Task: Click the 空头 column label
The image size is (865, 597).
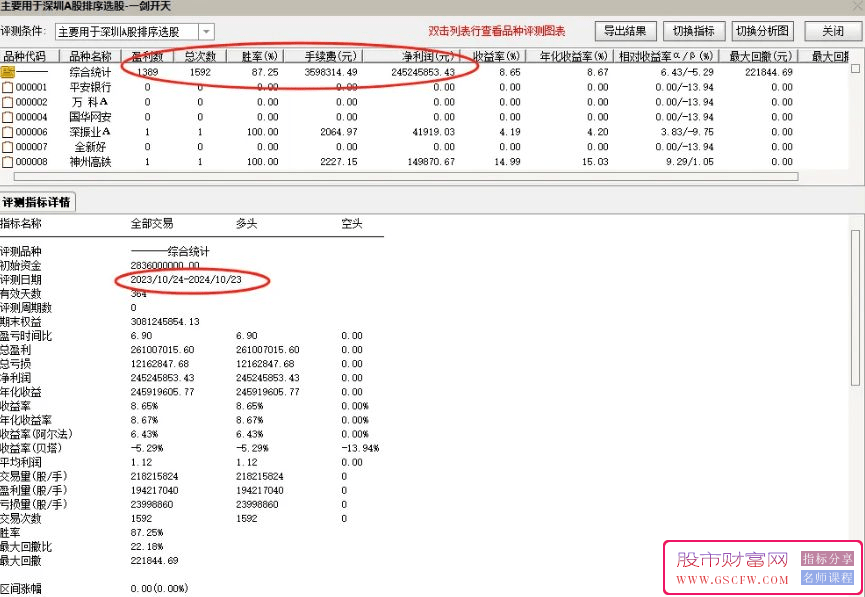Action: [x=352, y=223]
